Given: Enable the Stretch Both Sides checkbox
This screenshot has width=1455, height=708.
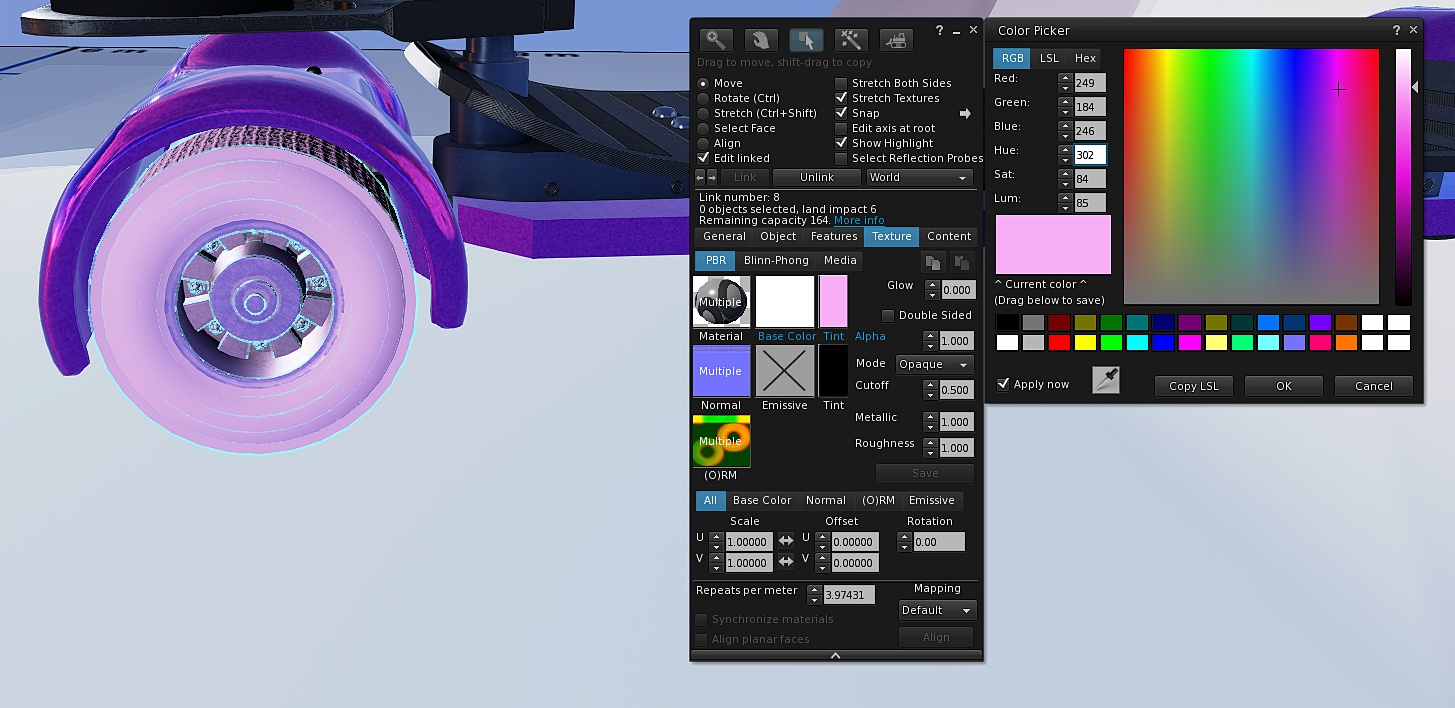Looking at the screenshot, I should click(x=841, y=84).
